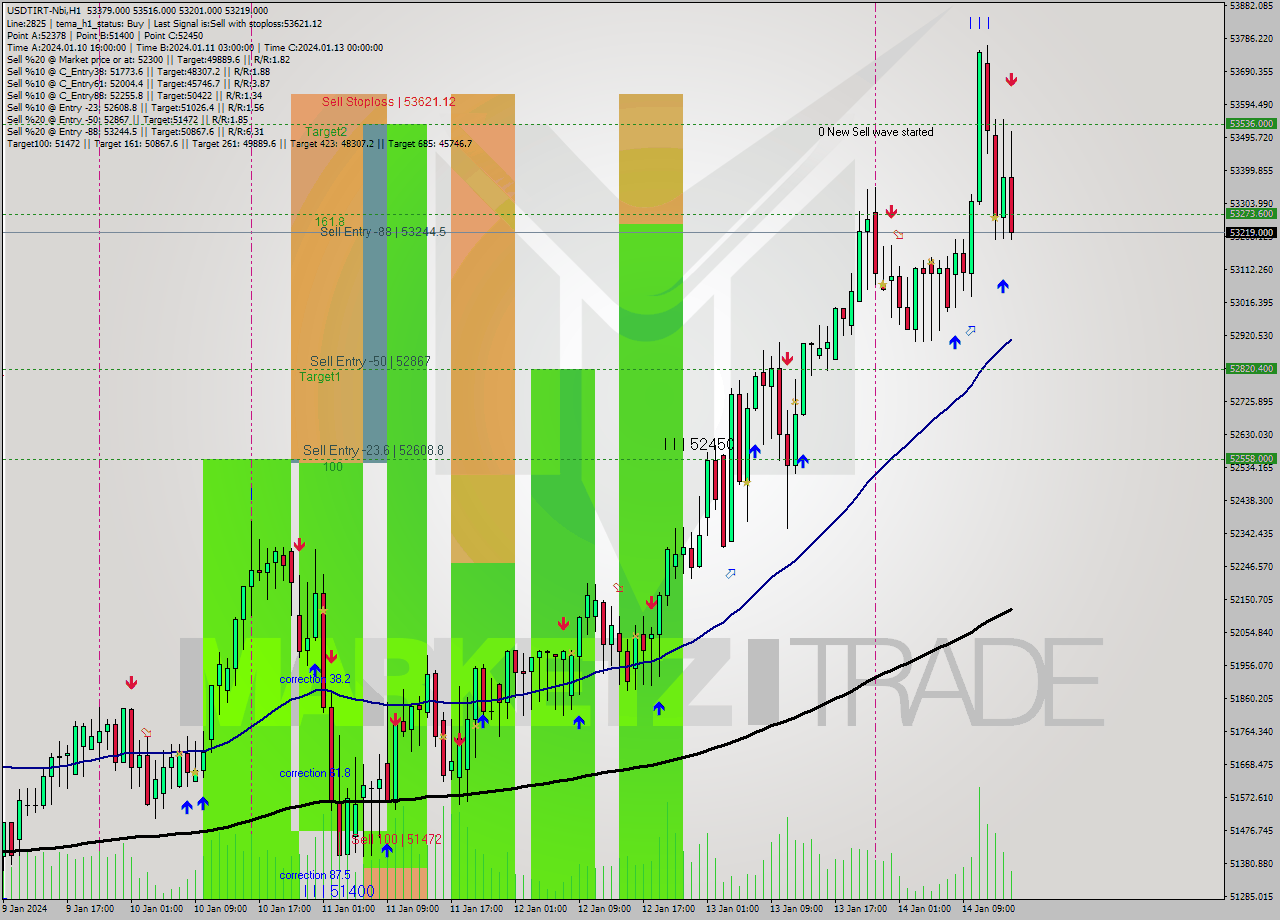Viewport: 1280px width, 920px height.
Task: Click the 'Time A:2024.01.10 16:00:00' line
Action: (194, 47)
